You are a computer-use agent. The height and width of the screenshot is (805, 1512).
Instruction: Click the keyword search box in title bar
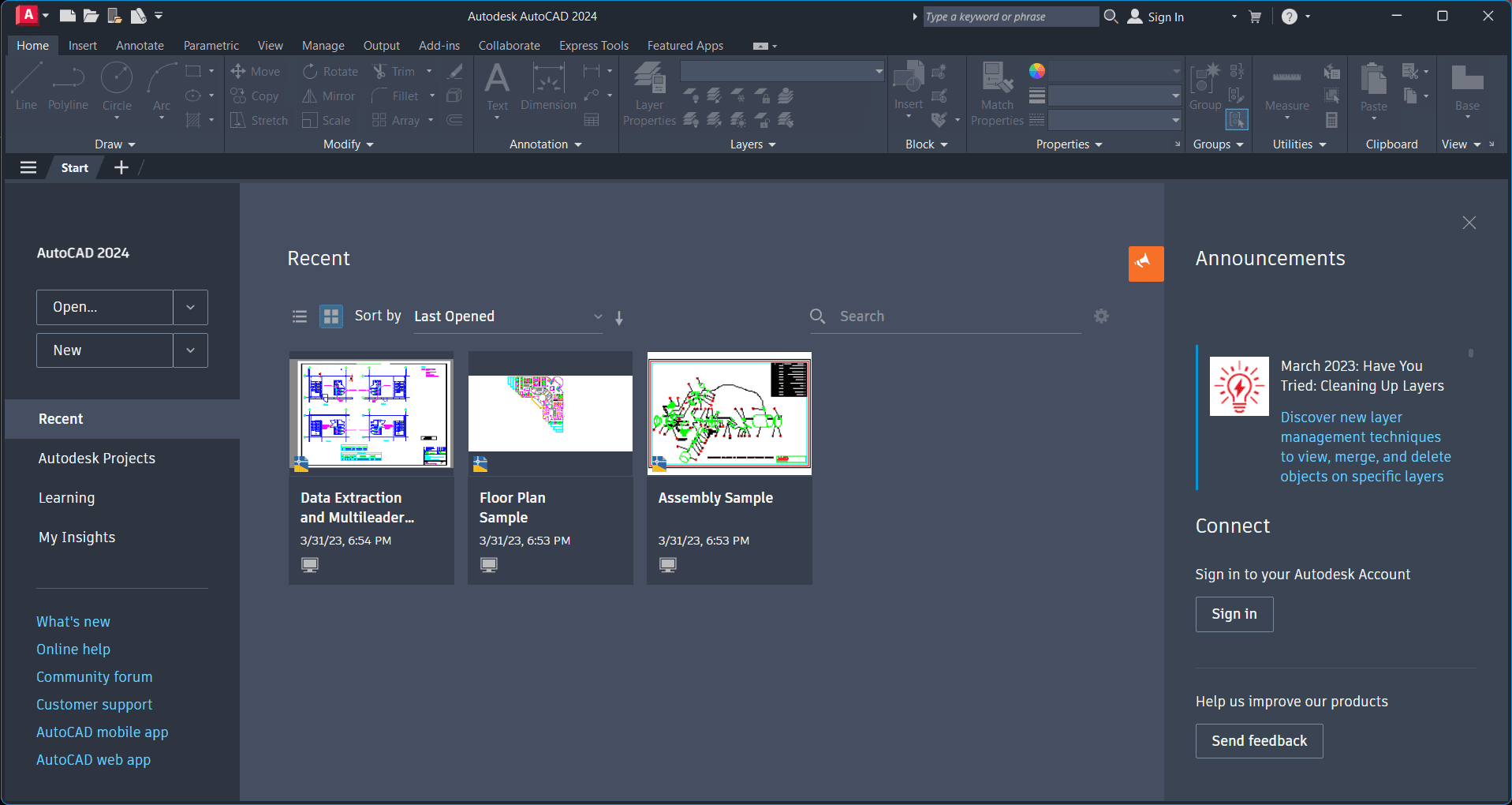click(1010, 17)
